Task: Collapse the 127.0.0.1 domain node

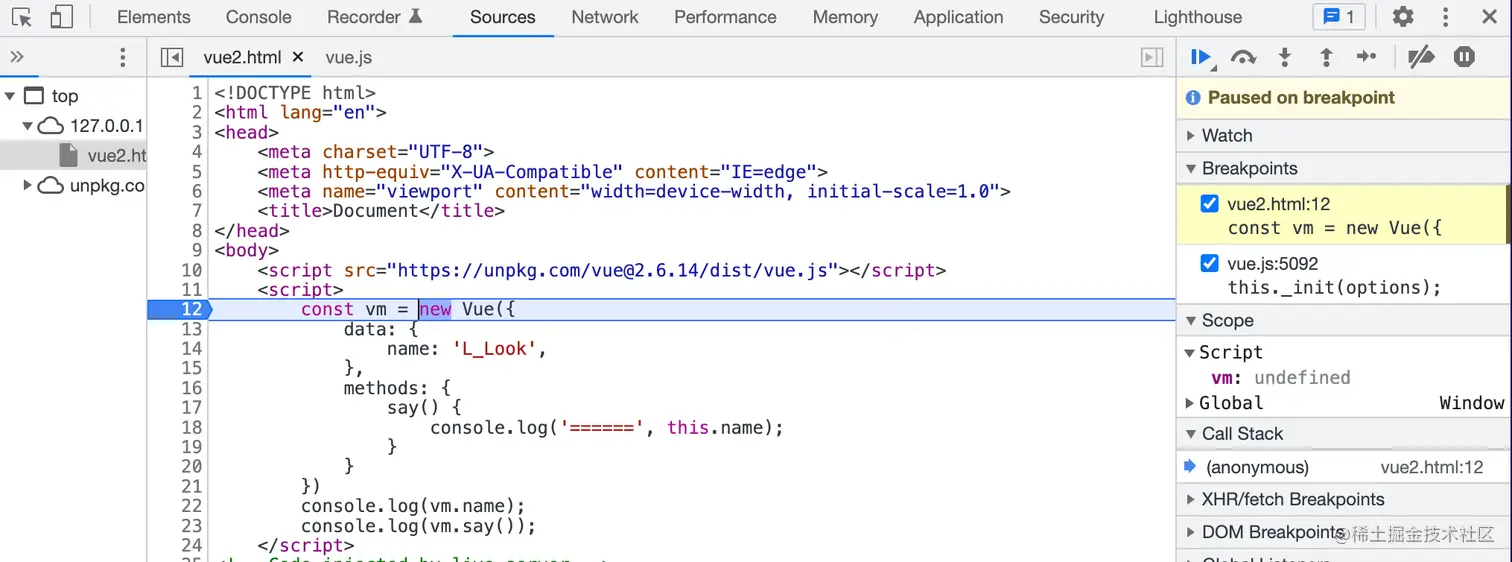Action: 28,126
